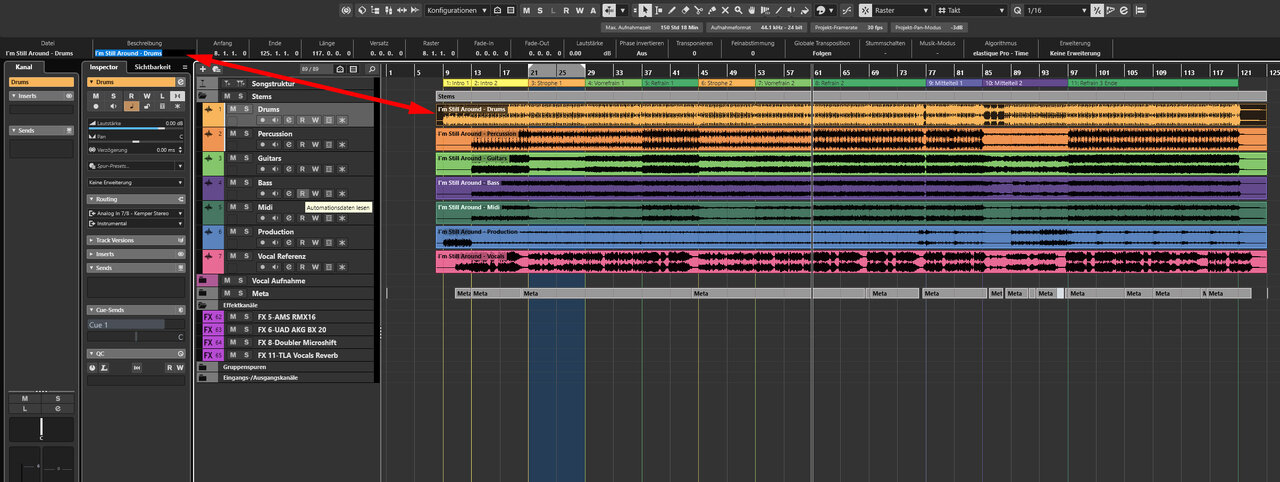This screenshot has height=482, width=1280.
Task: Toggle global read R automation in toolbar
Action: pos(566,10)
